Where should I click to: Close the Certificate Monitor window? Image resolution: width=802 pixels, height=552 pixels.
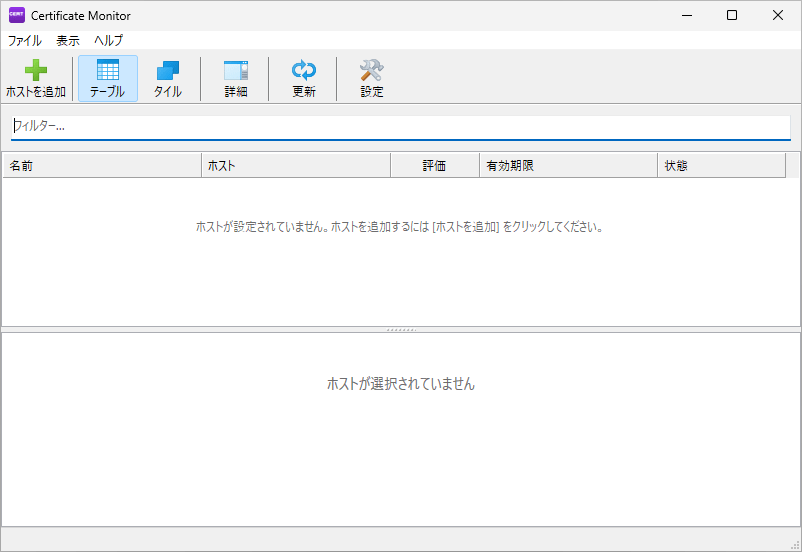point(778,15)
